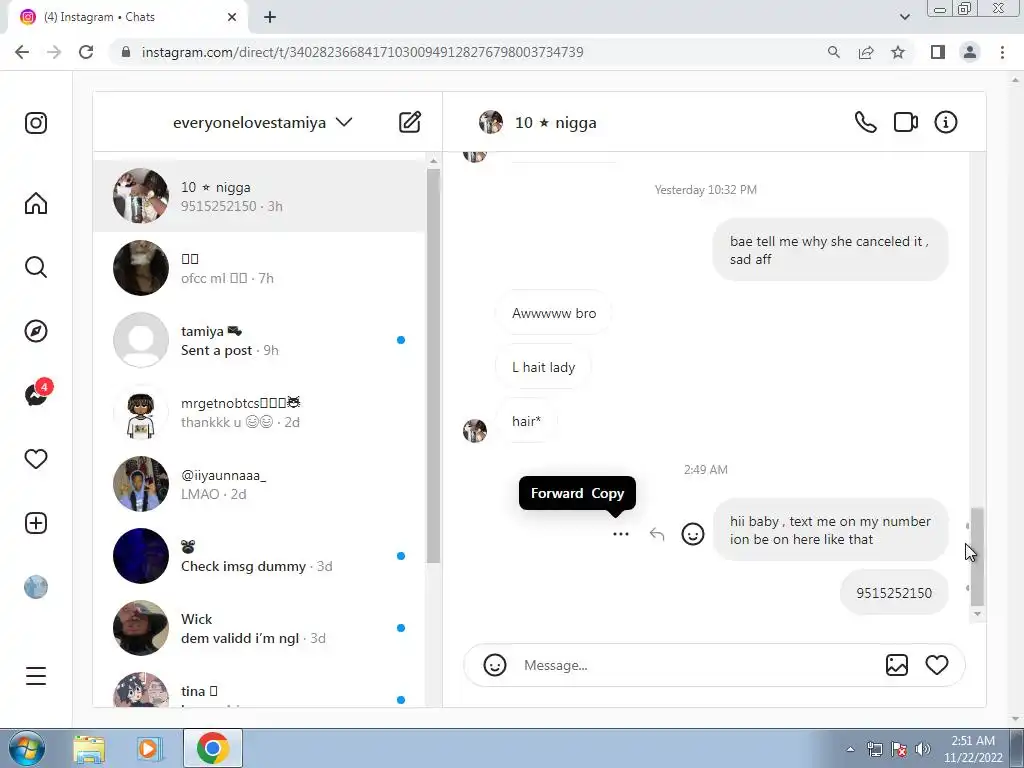Open Search in Instagram sidebar

36,267
